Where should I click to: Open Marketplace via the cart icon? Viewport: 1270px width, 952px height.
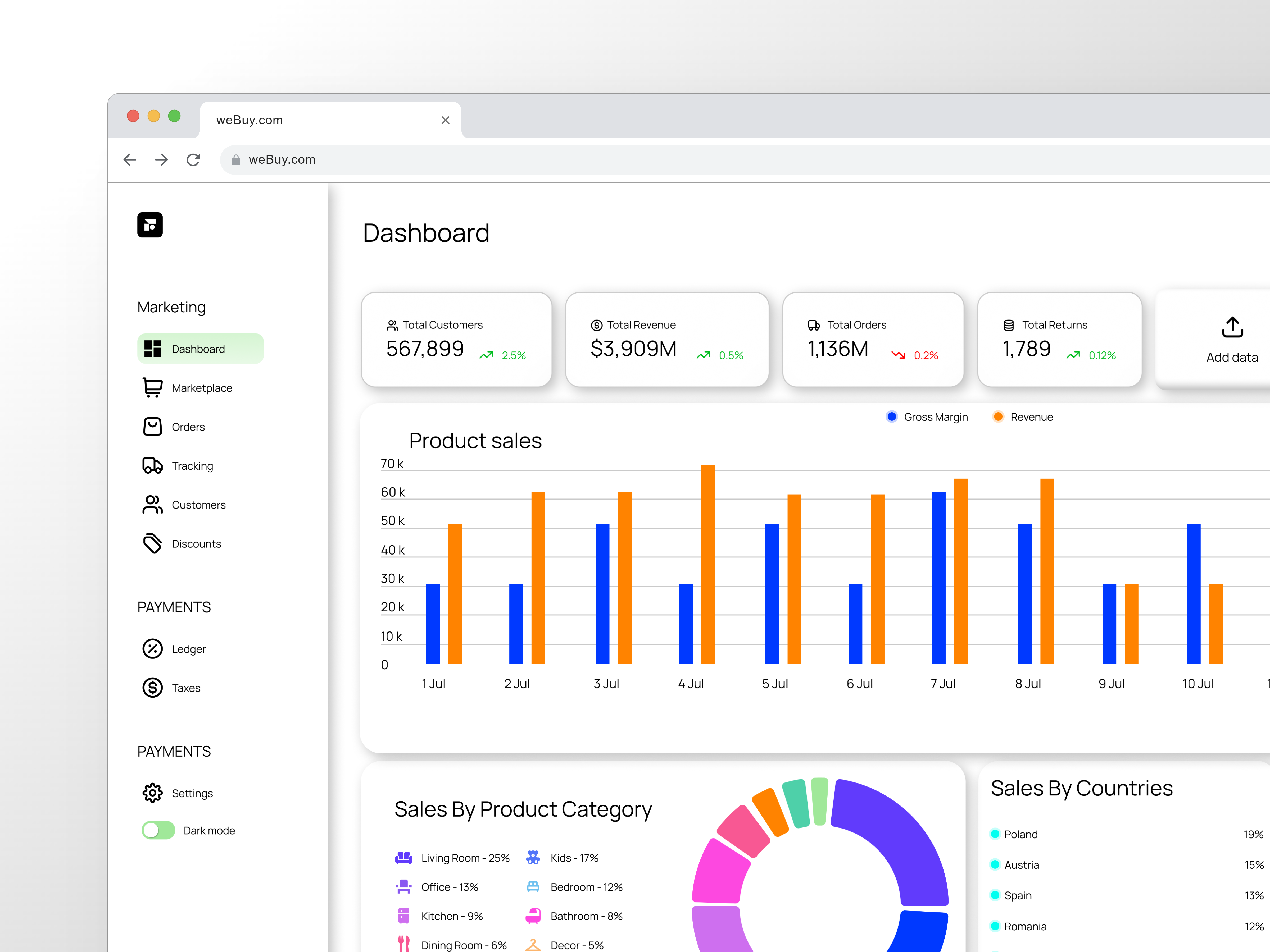(152, 387)
